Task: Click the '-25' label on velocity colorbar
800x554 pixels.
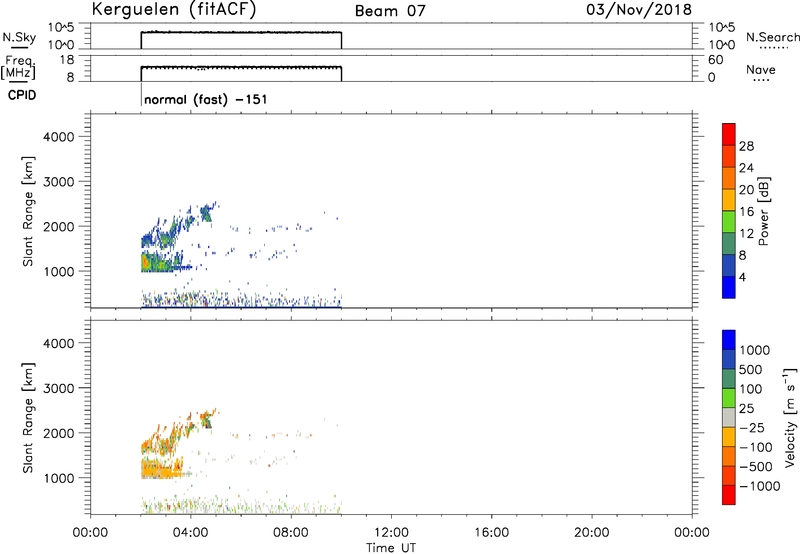Action: coord(752,428)
